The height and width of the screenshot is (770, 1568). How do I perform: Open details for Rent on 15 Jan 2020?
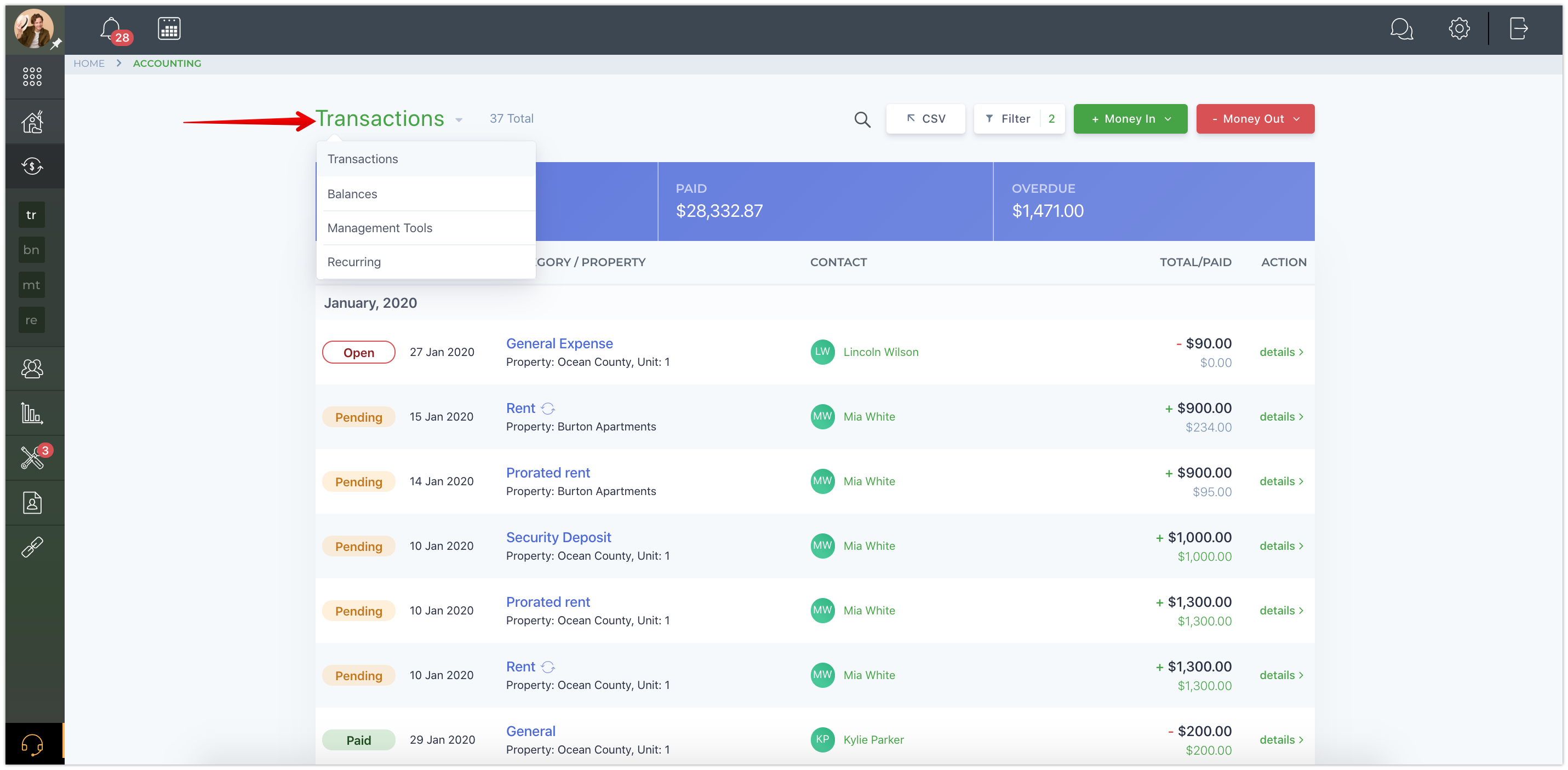click(x=1281, y=416)
